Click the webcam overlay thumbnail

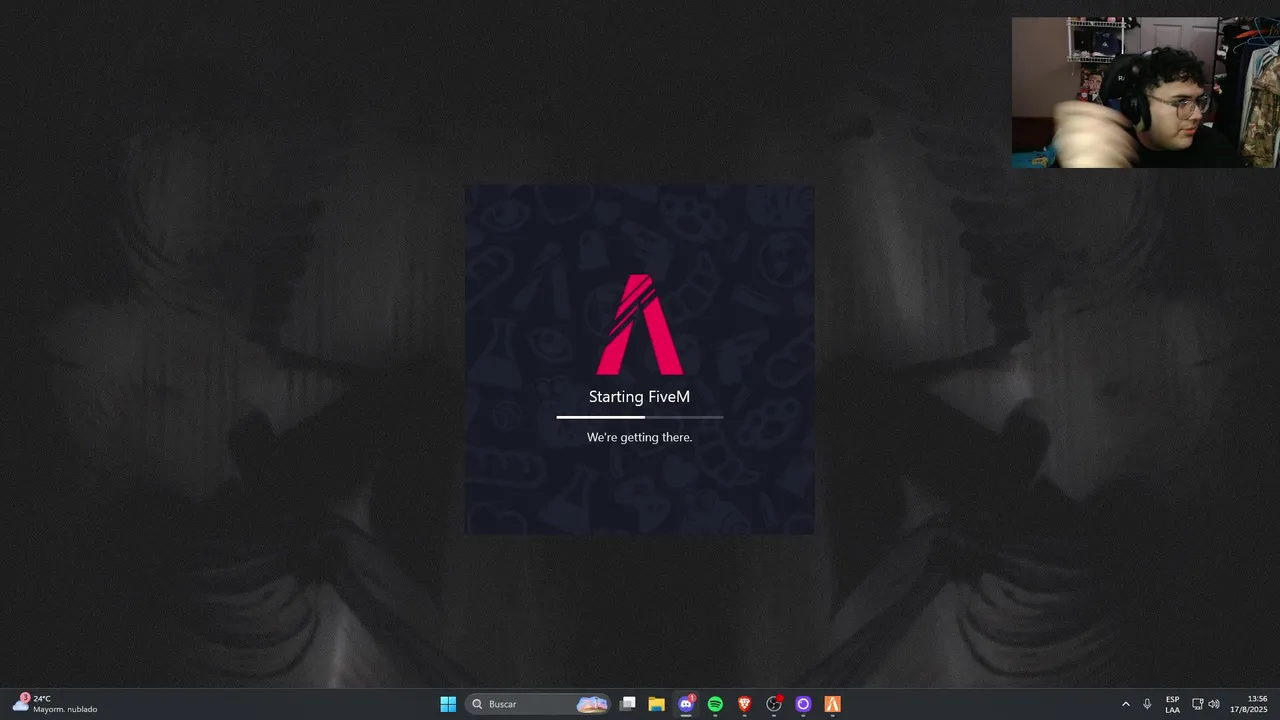click(1145, 92)
